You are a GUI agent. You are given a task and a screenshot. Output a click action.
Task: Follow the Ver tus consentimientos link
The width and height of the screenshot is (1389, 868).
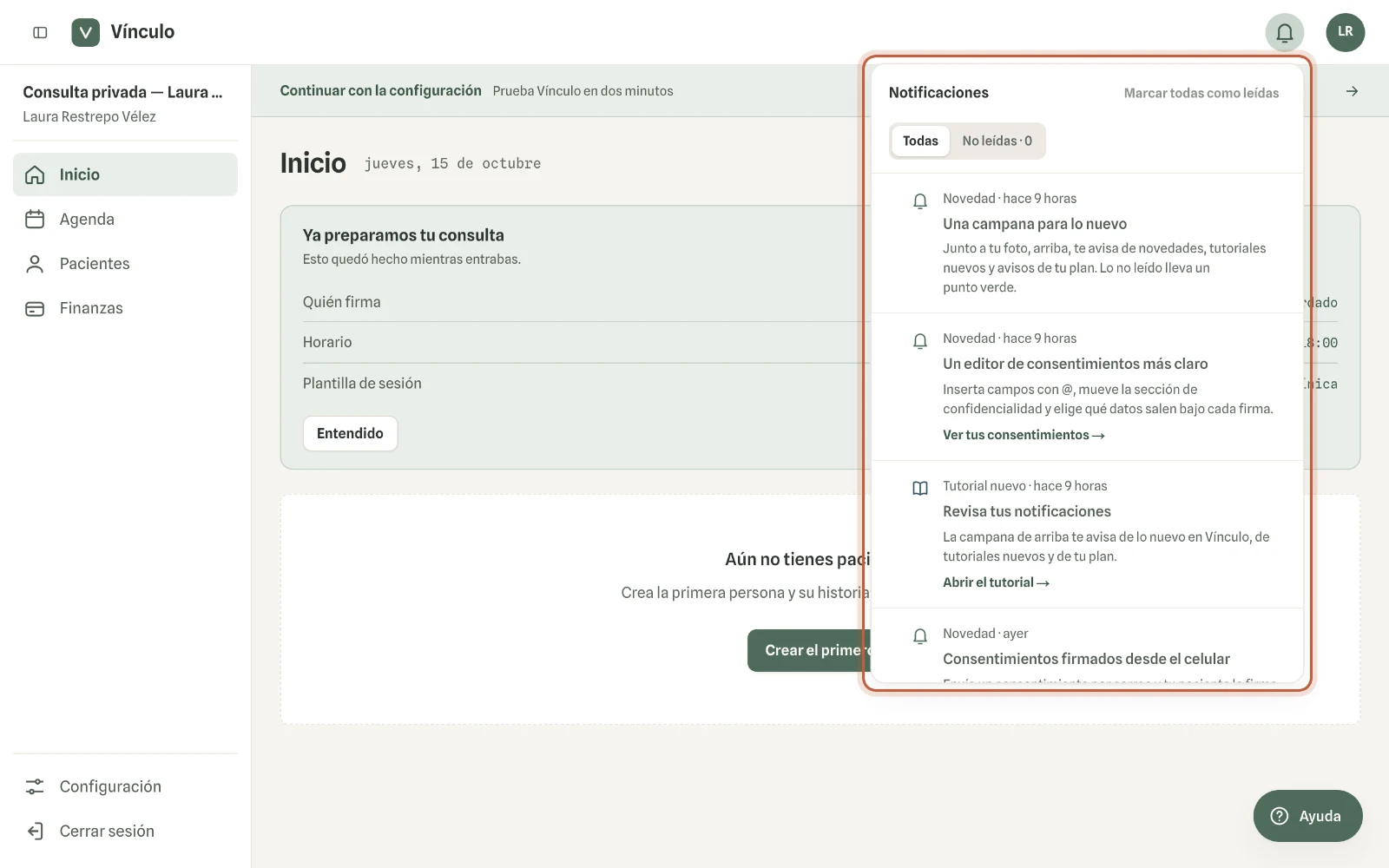pos(1024,435)
